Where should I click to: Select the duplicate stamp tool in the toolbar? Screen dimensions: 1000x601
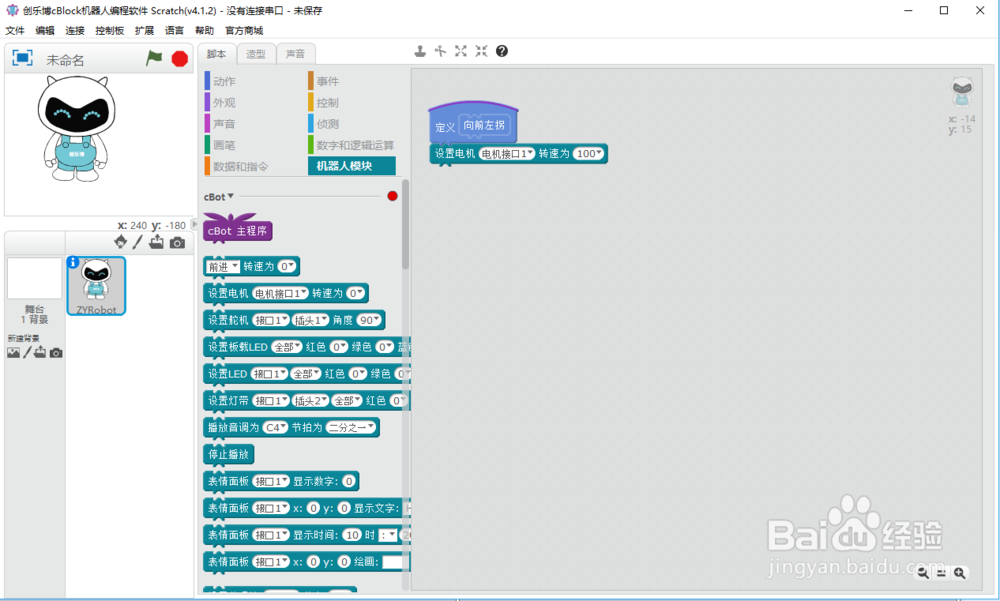pyautogui.click(x=420, y=50)
